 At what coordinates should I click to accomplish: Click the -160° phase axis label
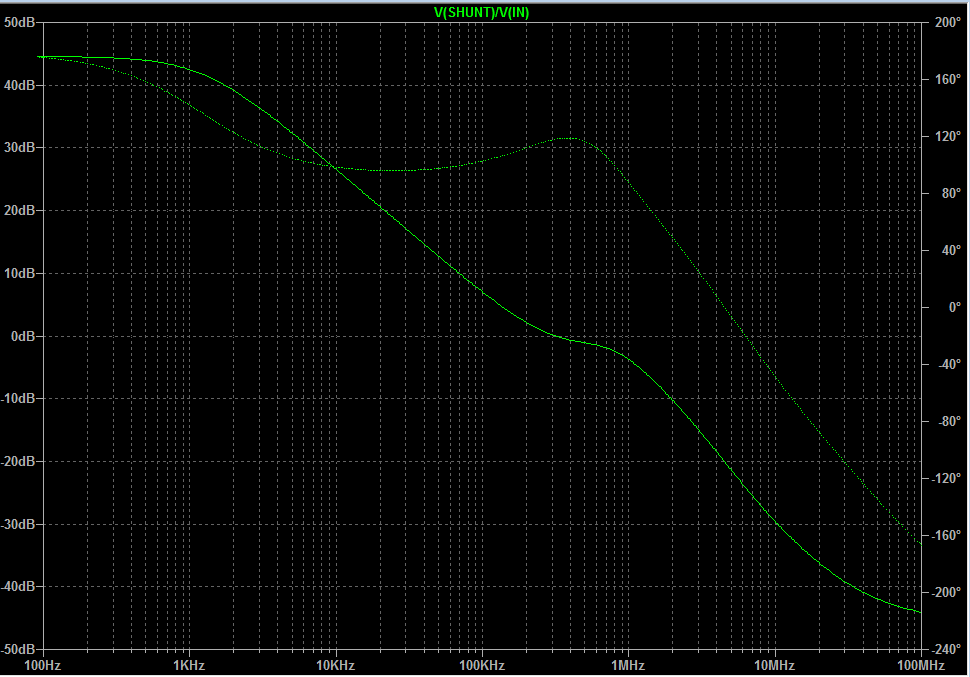click(x=946, y=536)
